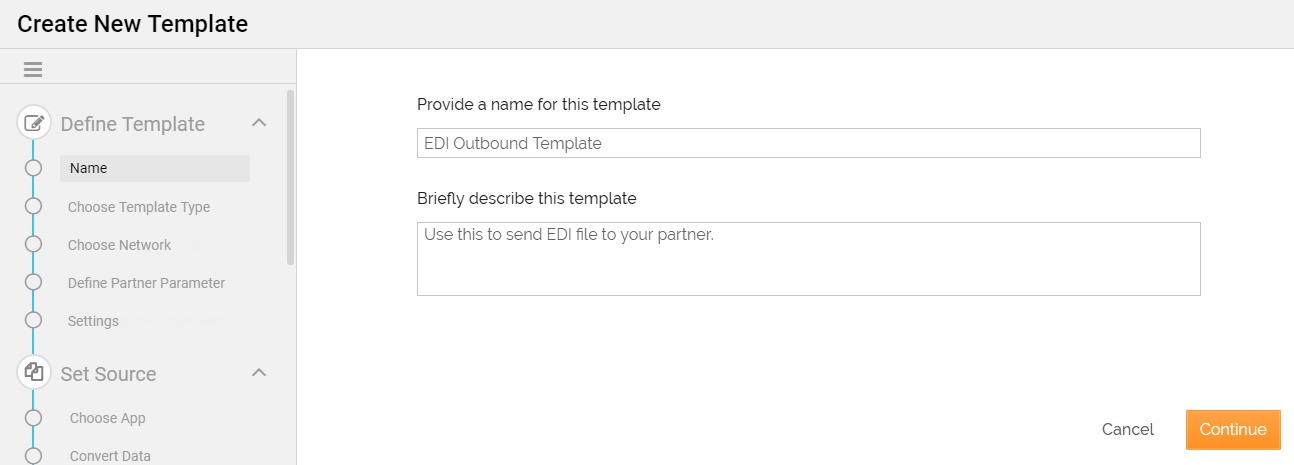Select the Choose Network step circle
The image size is (1294, 465).
[33, 244]
